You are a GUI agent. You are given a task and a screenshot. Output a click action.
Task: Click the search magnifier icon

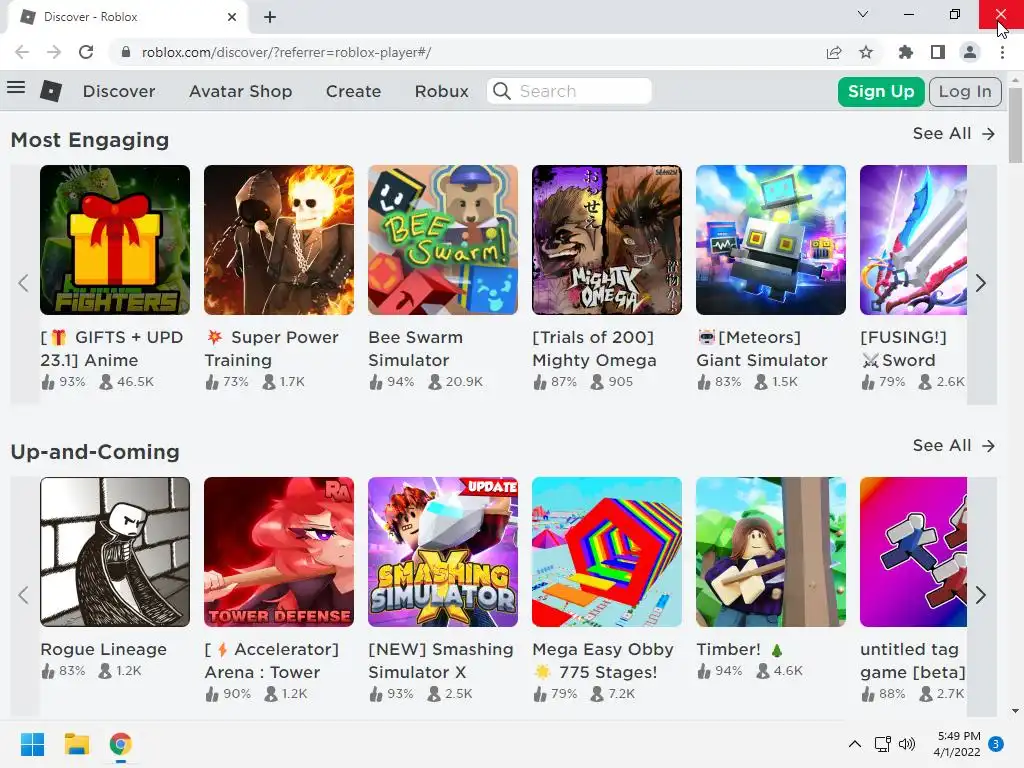[x=502, y=91]
